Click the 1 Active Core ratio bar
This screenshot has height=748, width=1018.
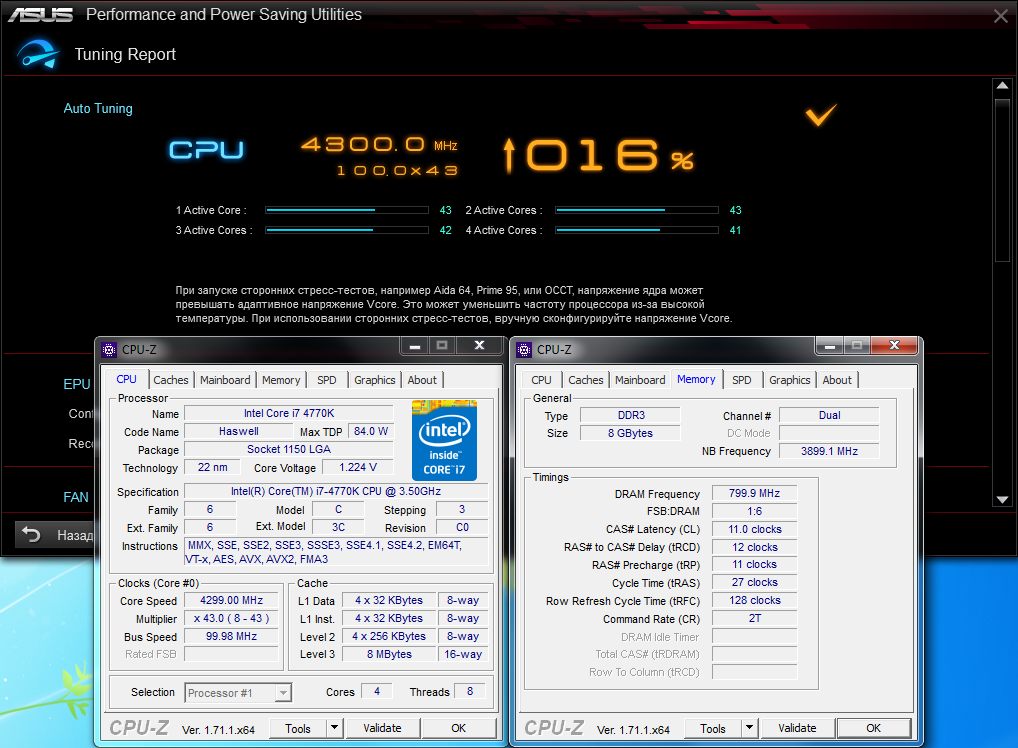(346, 211)
